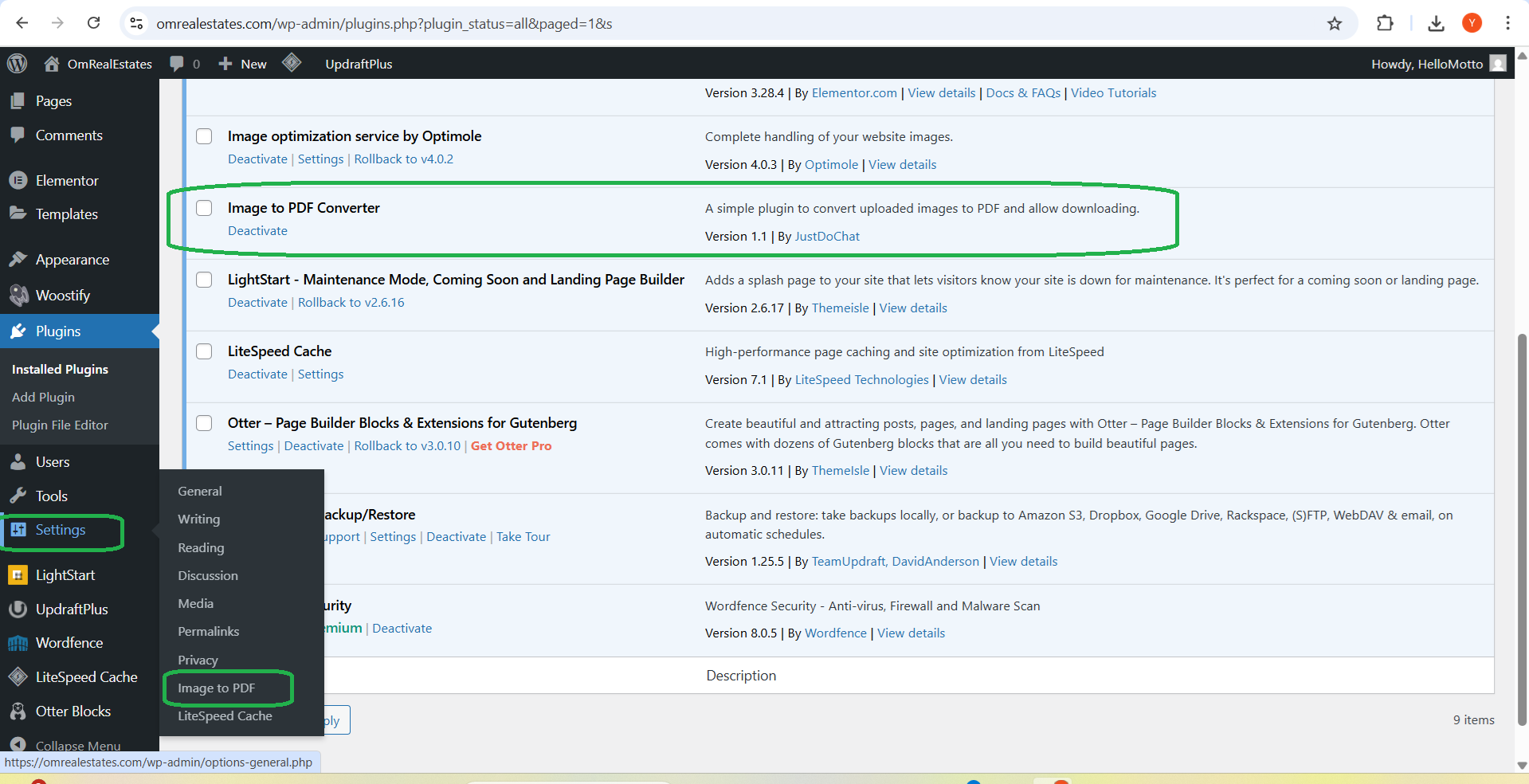Click the WordPress logo in admin bar
The height and width of the screenshot is (784, 1529).
pos(18,64)
